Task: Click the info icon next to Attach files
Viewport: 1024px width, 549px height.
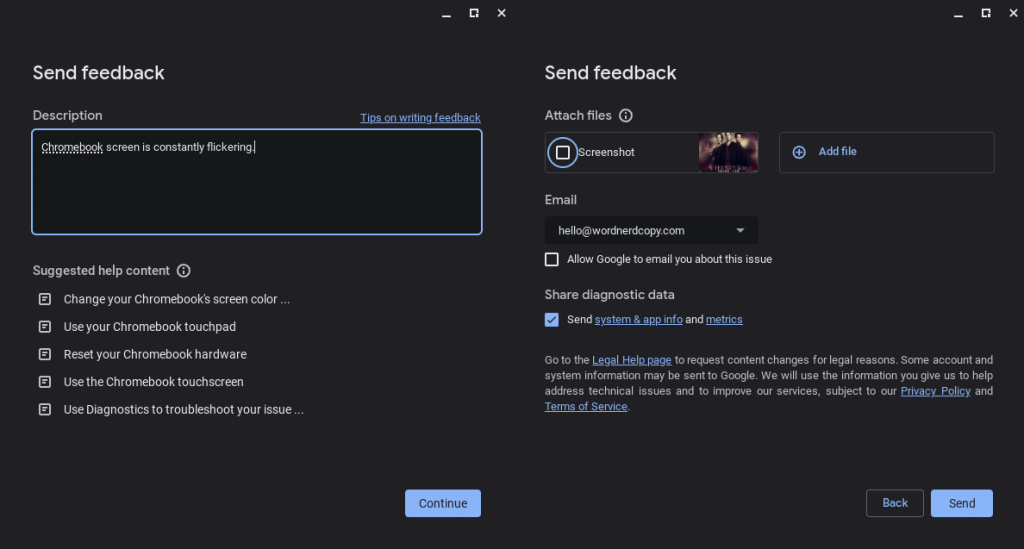Action: 626,116
